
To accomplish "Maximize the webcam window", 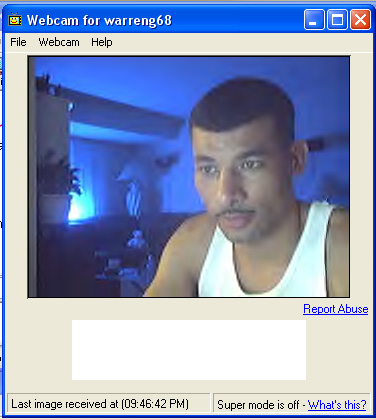I will 337,20.
